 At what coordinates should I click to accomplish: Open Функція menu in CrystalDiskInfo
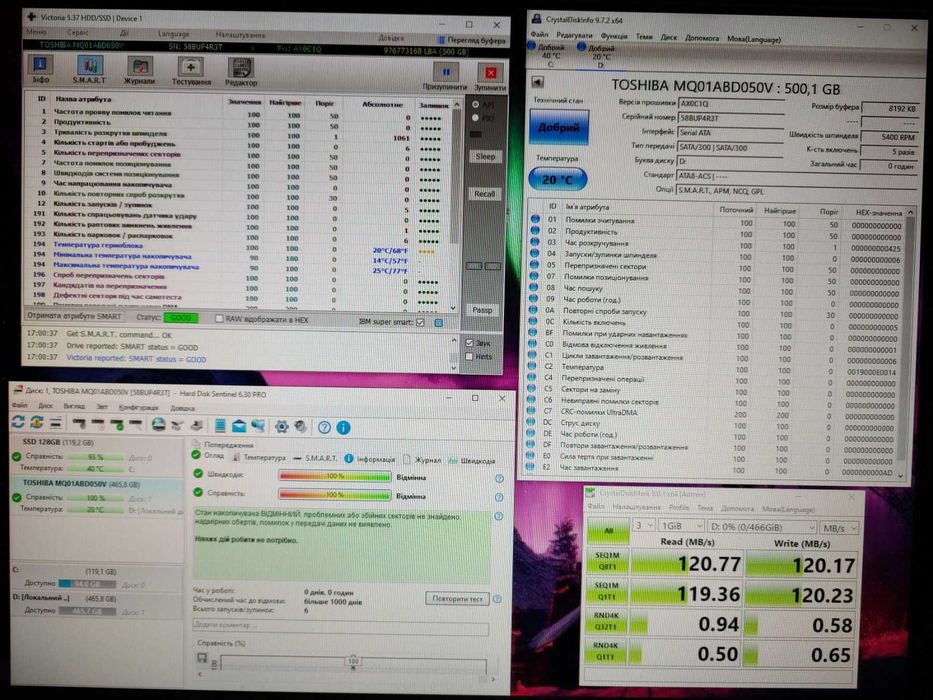613,36
